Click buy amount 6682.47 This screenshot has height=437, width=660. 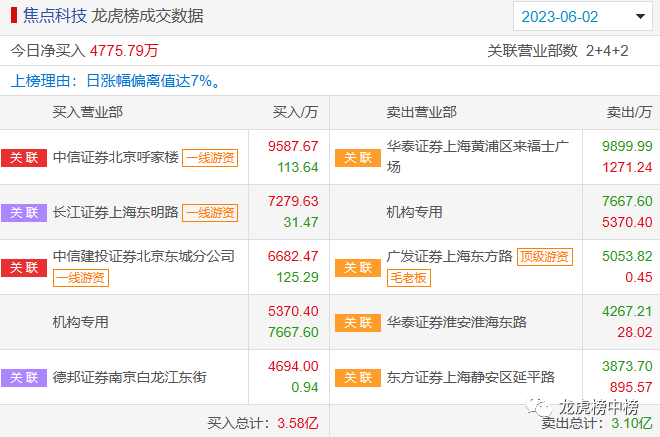click(x=293, y=256)
